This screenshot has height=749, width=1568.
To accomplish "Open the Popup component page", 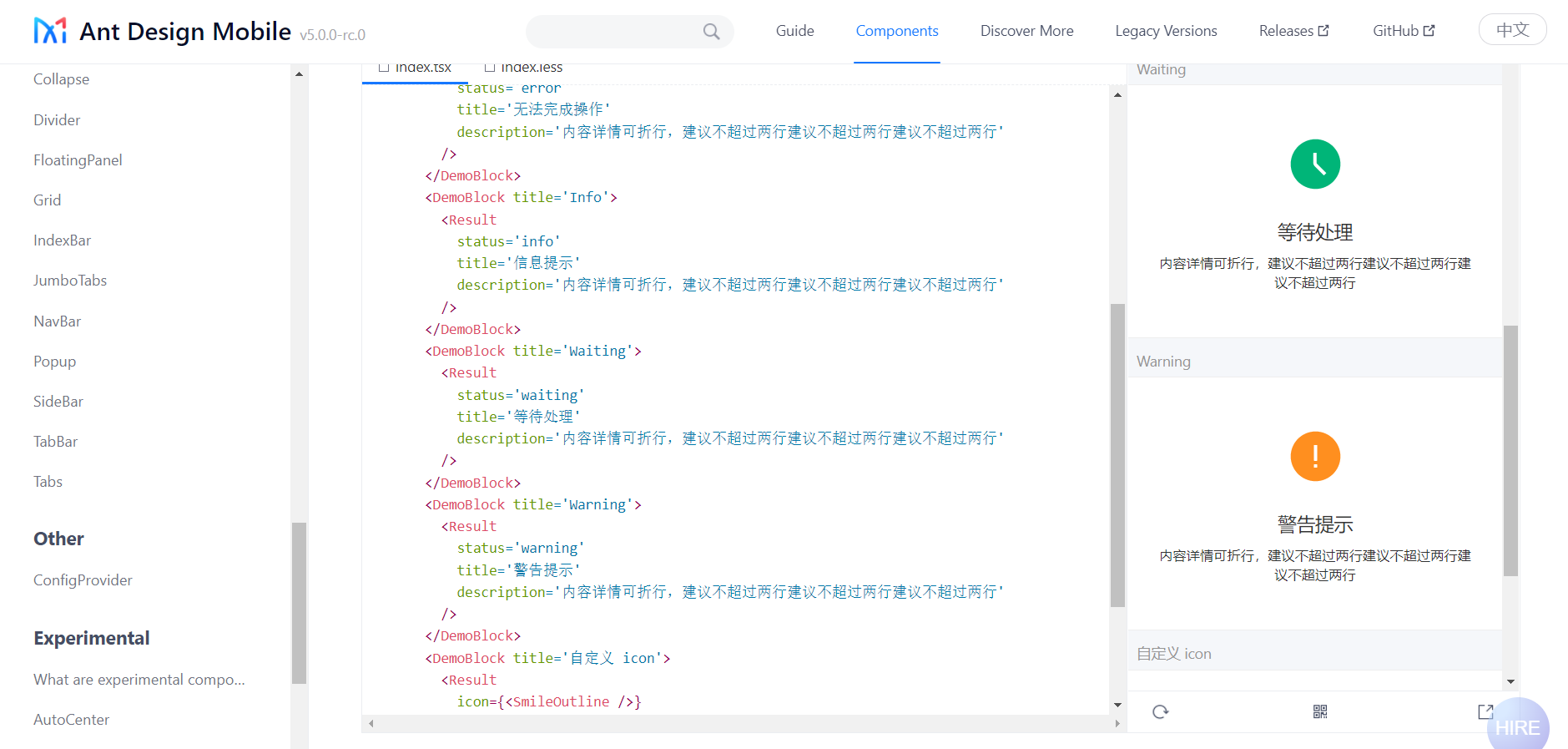I will point(54,362).
